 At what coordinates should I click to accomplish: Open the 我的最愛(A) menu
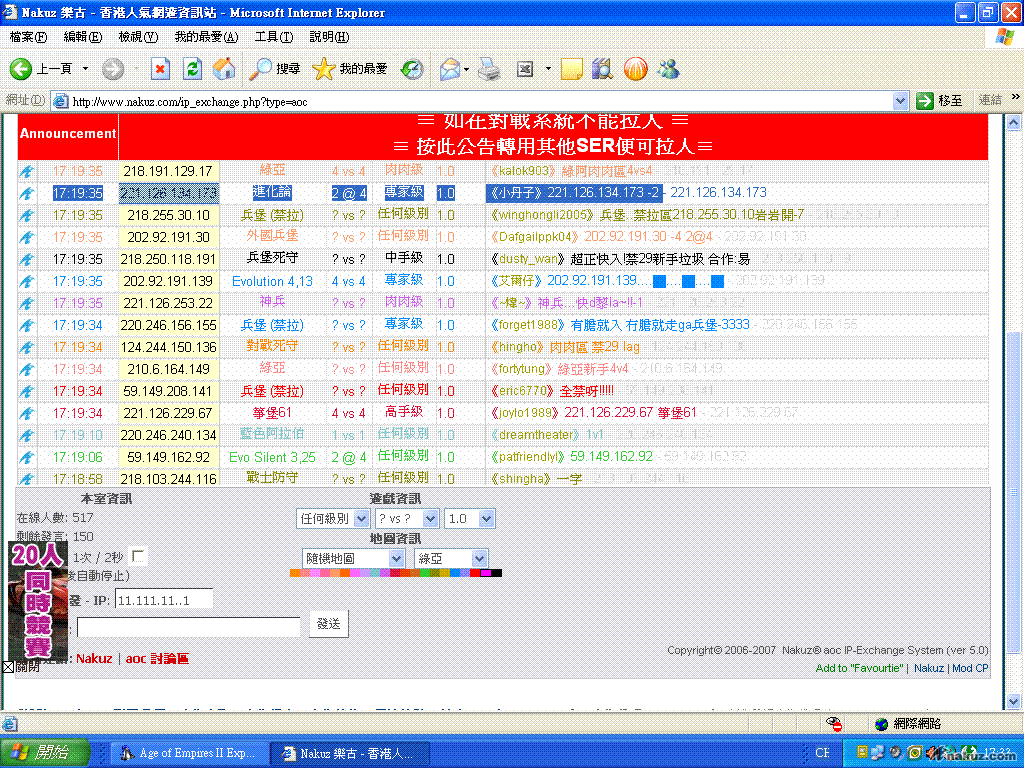coord(206,37)
